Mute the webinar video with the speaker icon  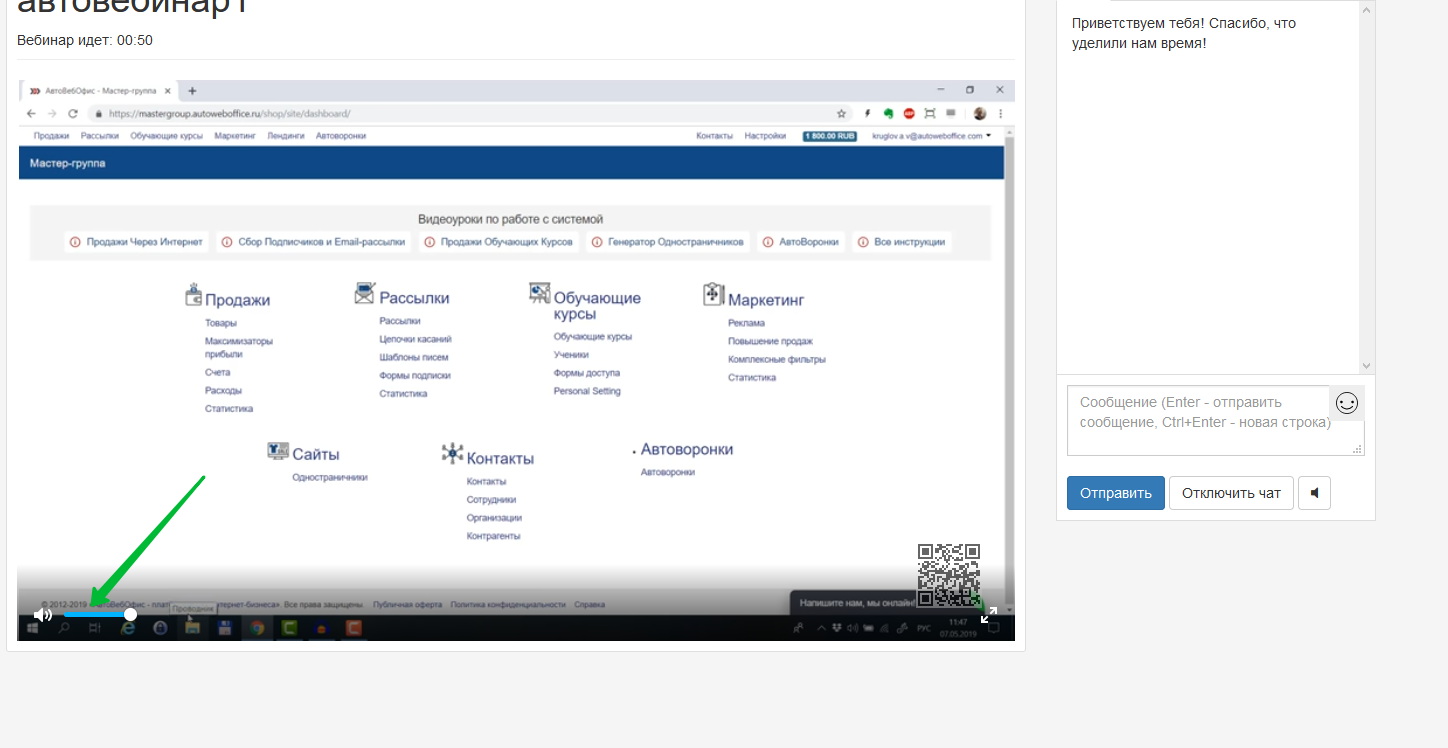pos(42,615)
